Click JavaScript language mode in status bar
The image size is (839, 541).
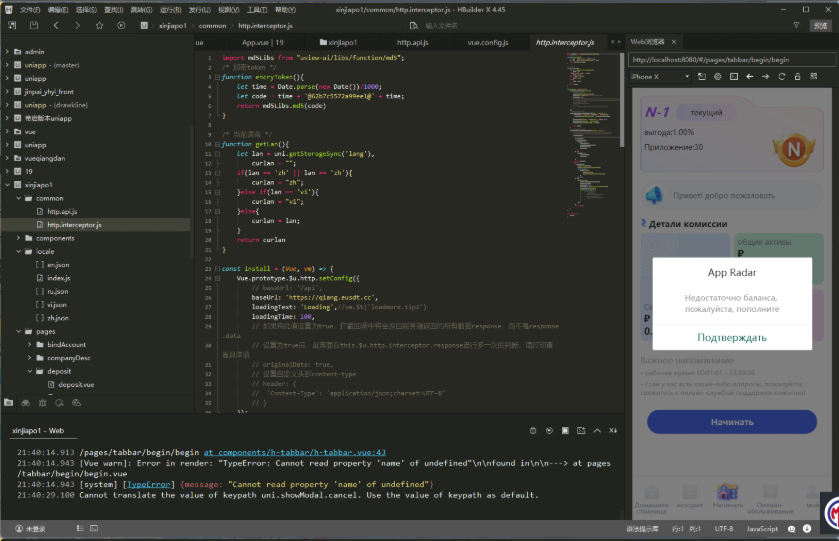click(x=762, y=529)
